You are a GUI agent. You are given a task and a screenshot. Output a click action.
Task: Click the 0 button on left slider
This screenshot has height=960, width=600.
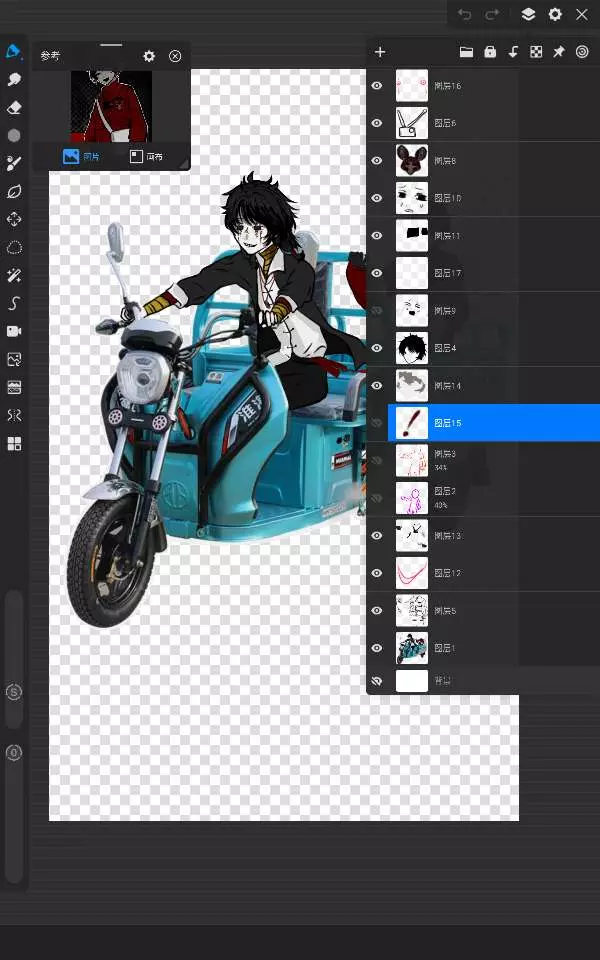[x=13, y=752]
